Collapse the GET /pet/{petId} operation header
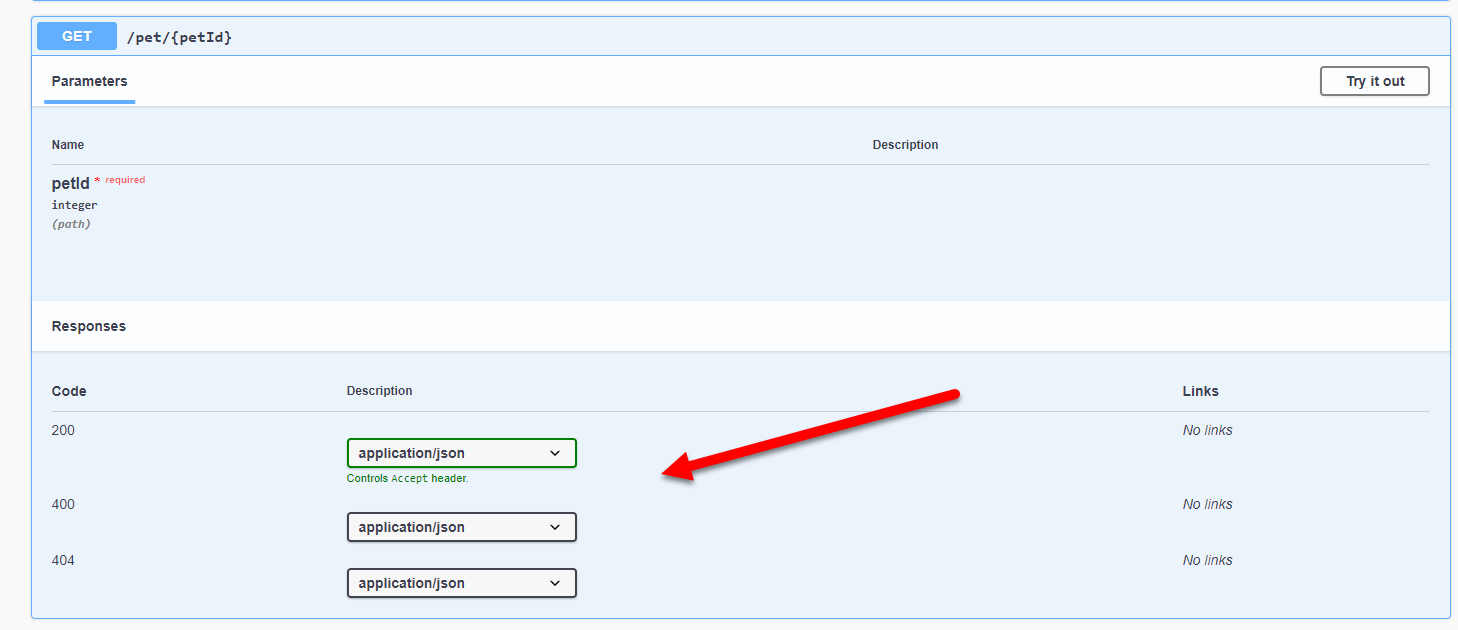The image size is (1458, 630). [x=741, y=37]
